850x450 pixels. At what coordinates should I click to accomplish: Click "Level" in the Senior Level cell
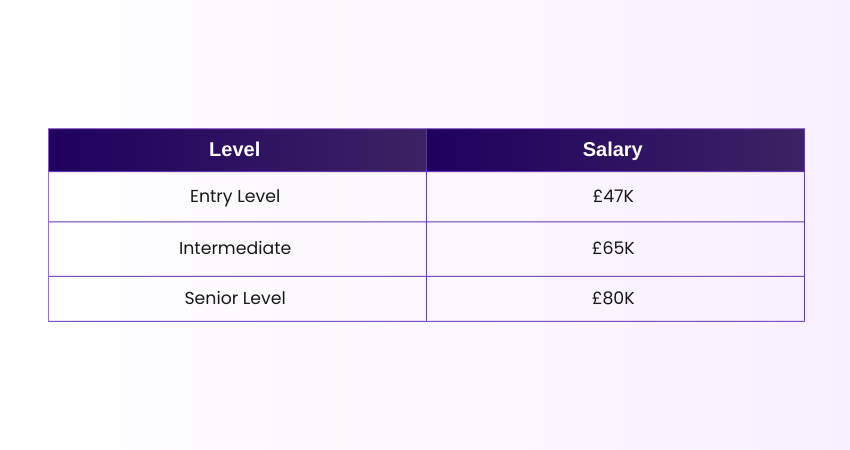coord(264,298)
